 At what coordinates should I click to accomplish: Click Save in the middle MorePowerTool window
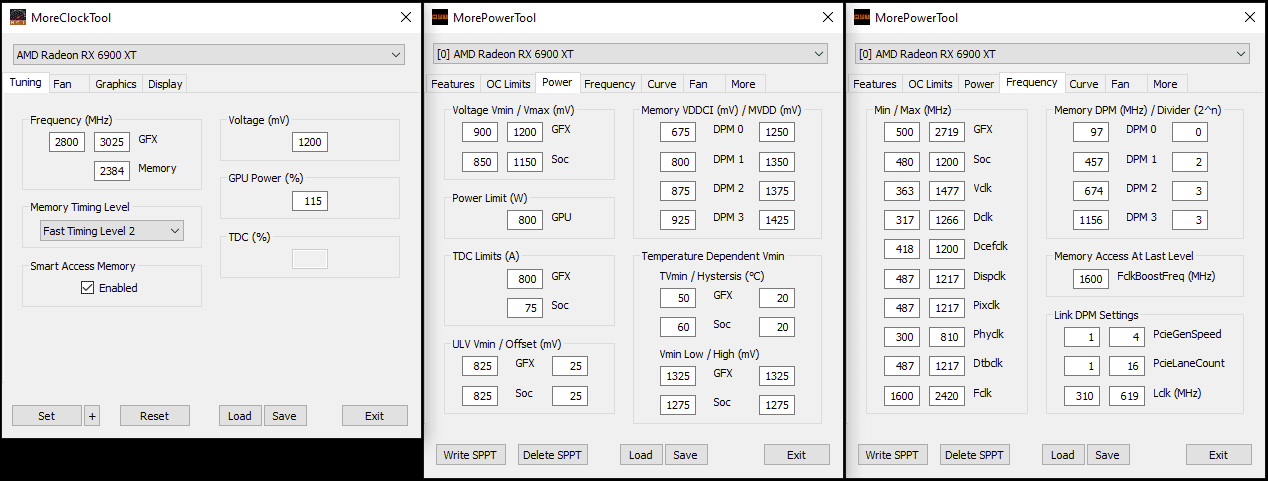pos(686,455)
